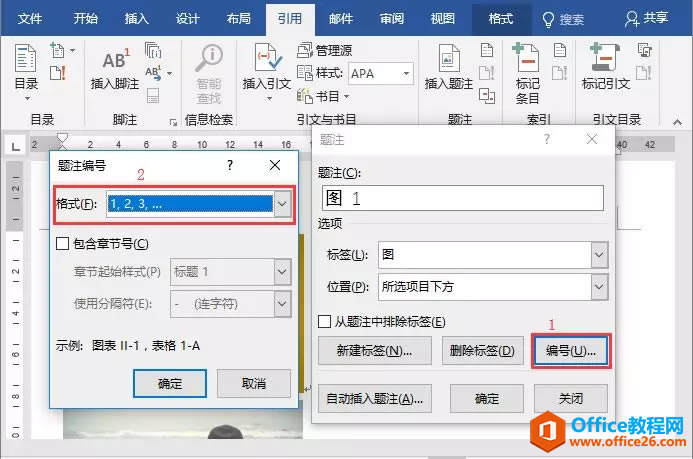Click into the 题注 caption text field
This screenshot has height=459, width=693.
[463, 198]
